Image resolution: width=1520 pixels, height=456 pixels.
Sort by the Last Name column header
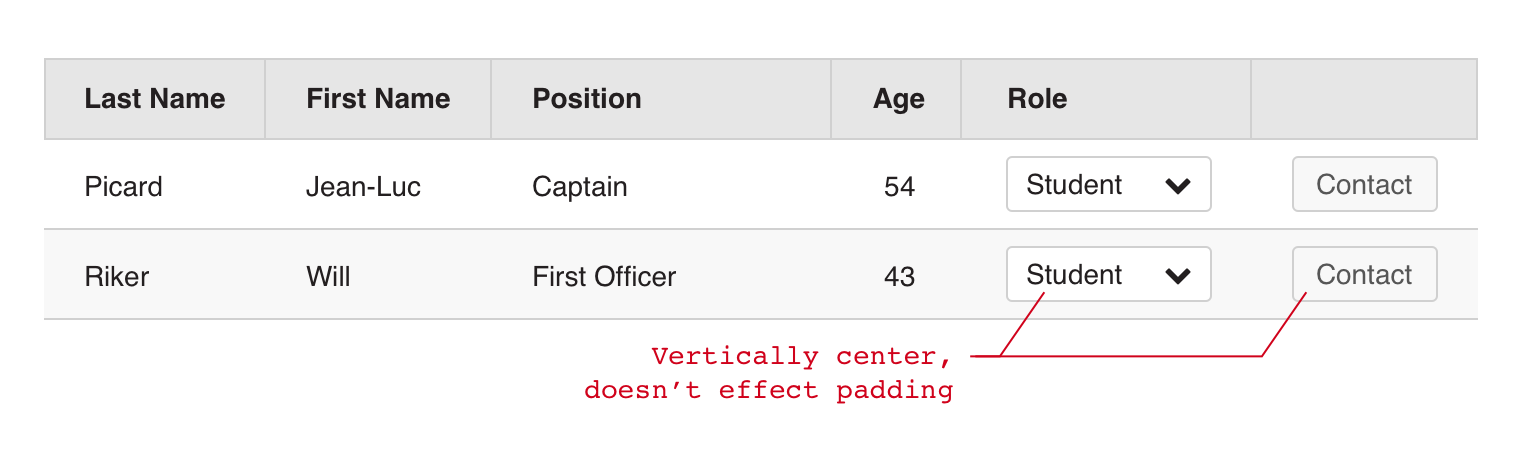pyautogui.click(x=155, y=99)
